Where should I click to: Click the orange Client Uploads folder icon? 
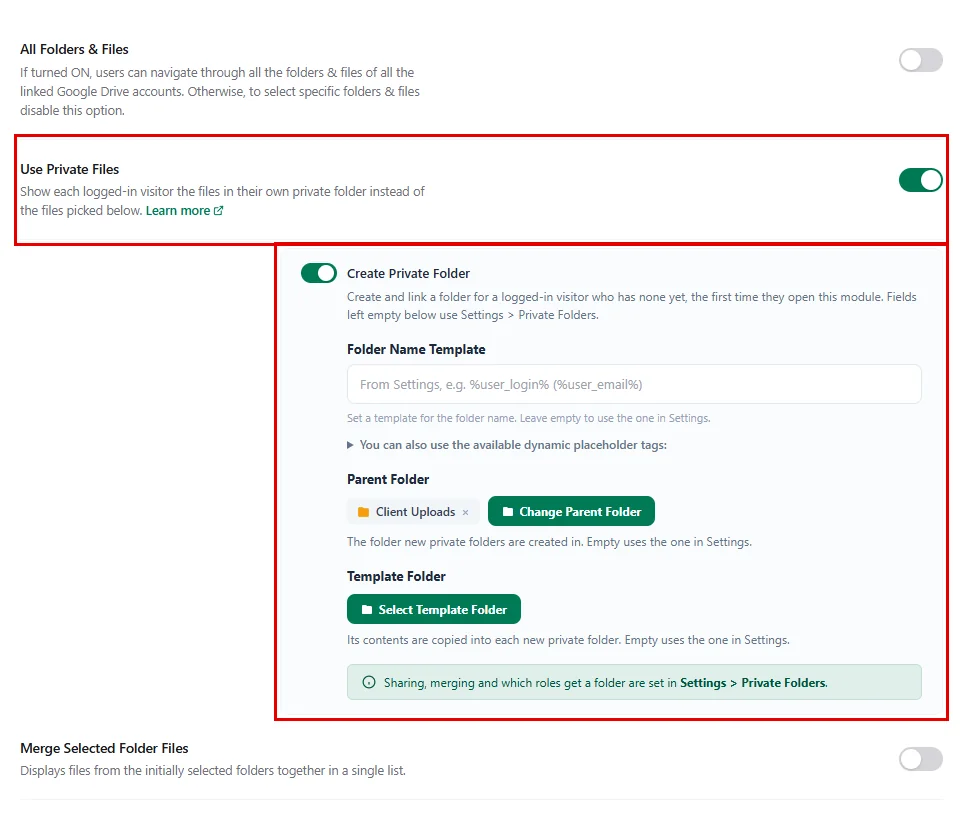click(363, 512)
